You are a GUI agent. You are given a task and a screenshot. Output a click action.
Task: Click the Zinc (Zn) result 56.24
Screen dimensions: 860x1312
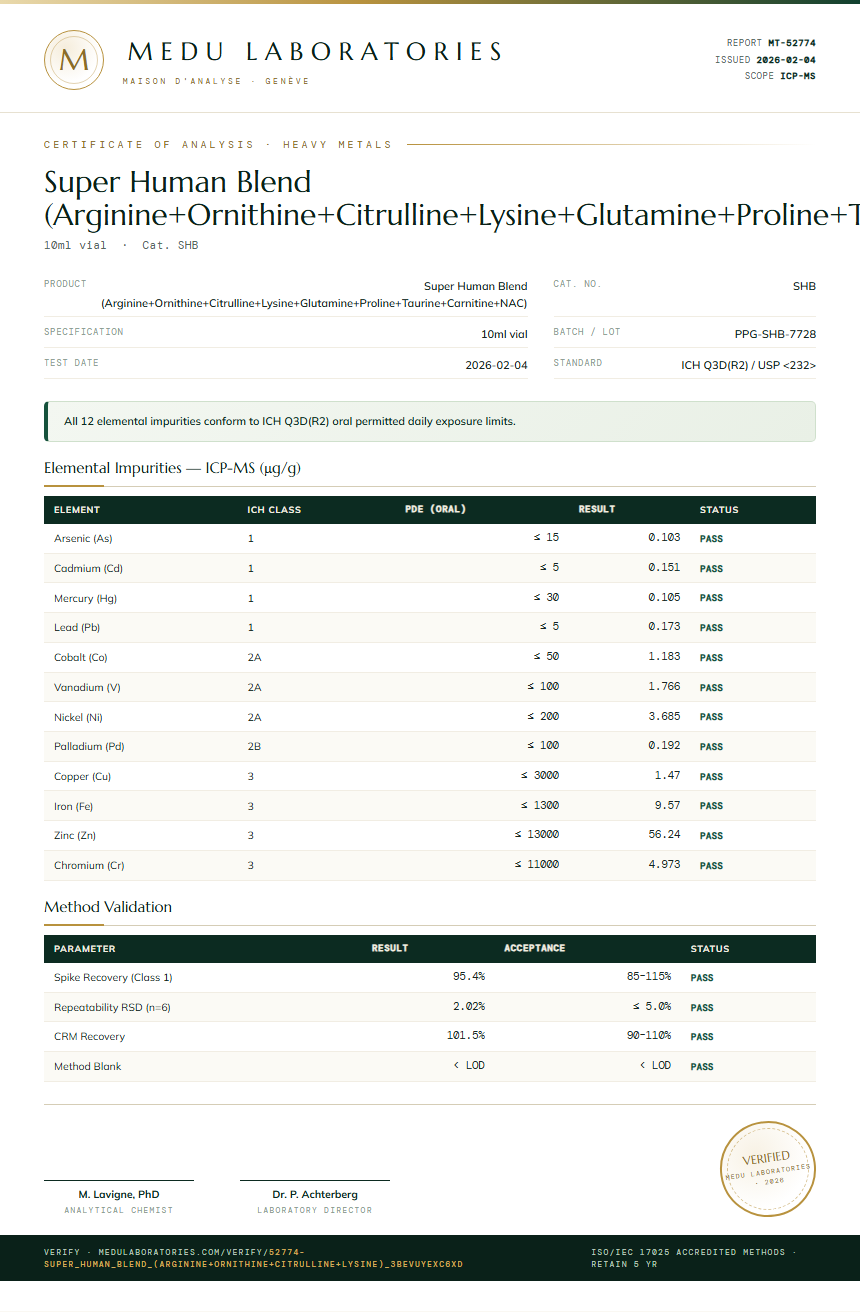pyautogui.click(x=664, y=835)
